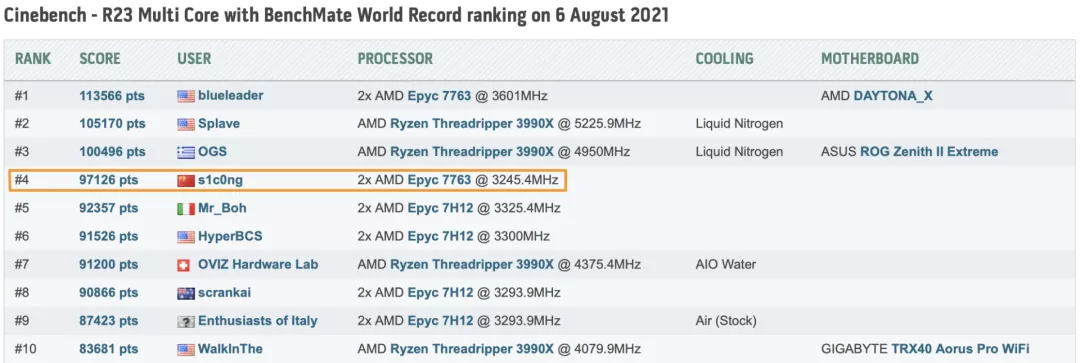Open the DAYTONA_X motherboard link
The height and width of the screenshot is (363, 1080).
[x=893, y=96]
